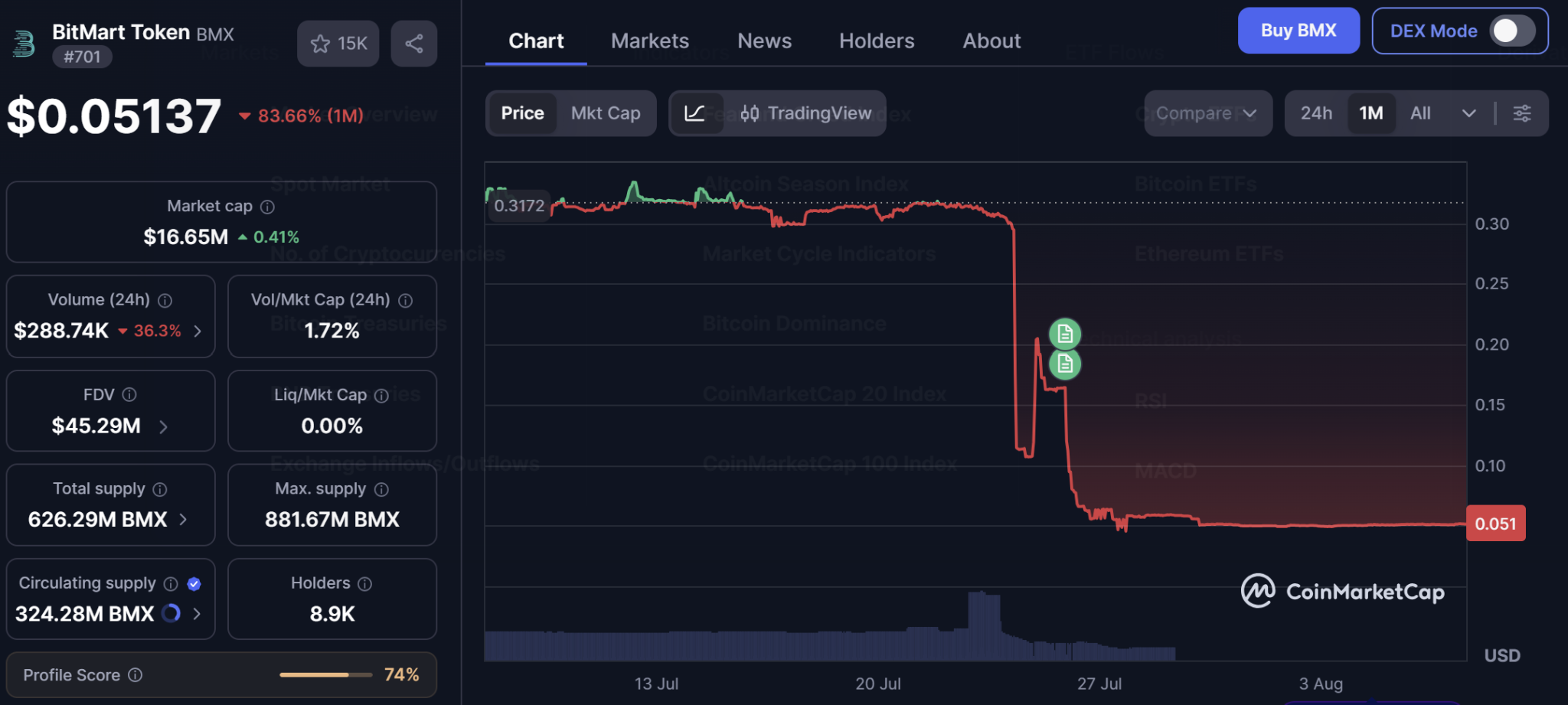This screenshot has width=1568, height=705.
Task: Open chart settings sliders icon
Action: 1522,113
